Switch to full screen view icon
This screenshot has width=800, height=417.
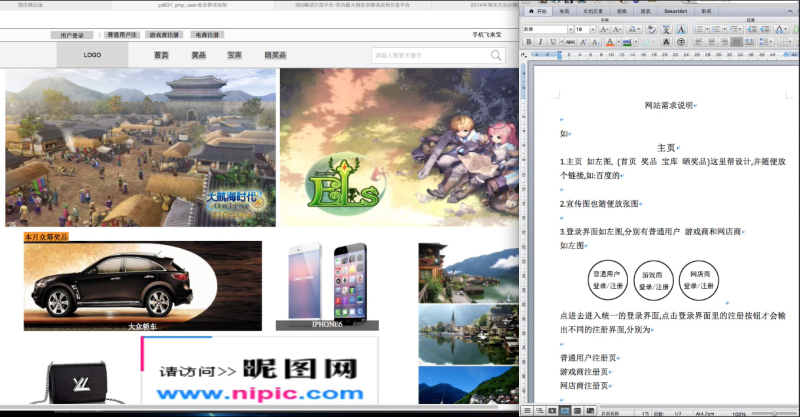pyautogui.click(x=590, y=410)
